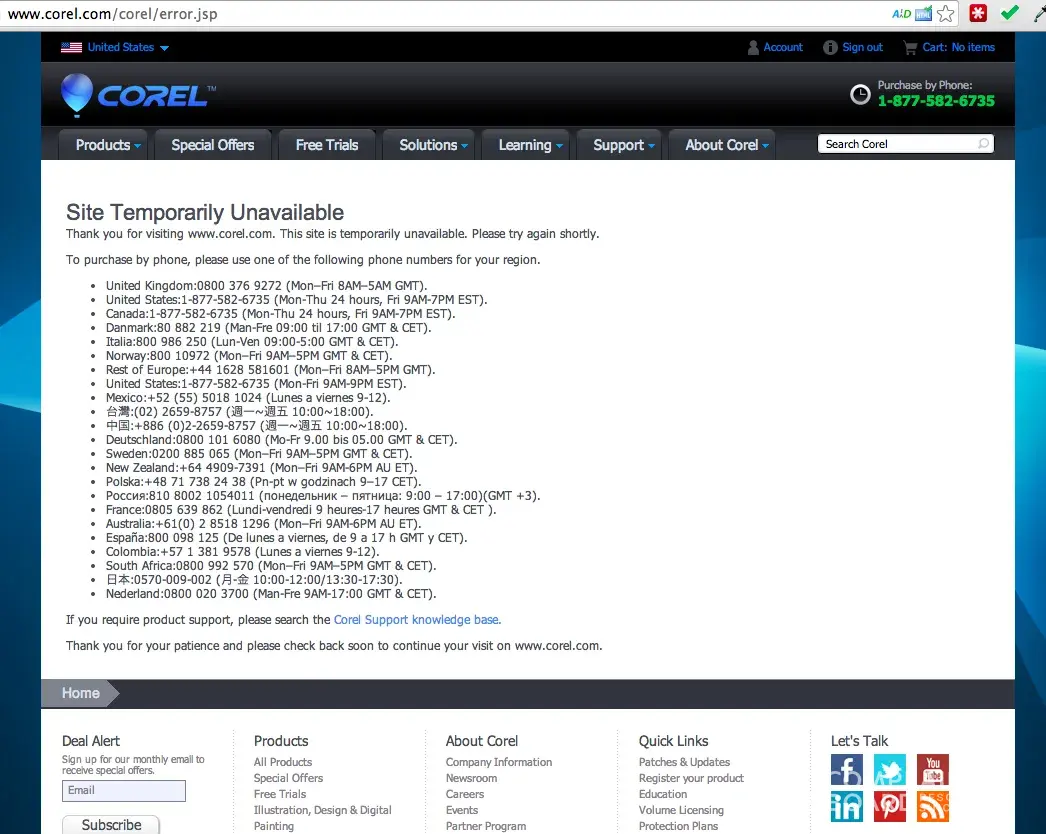Click the red asterisk browser extension

tap(978, 13)
